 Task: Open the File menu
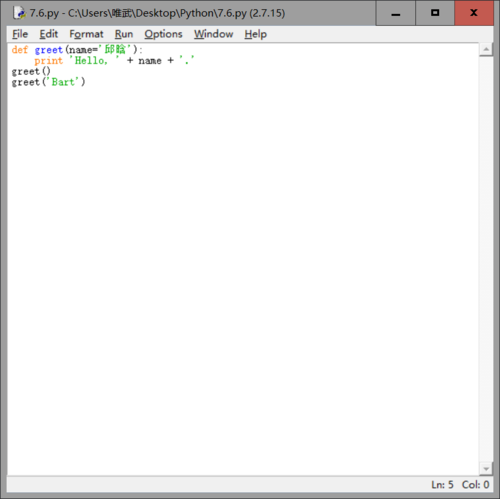[20, 34]
